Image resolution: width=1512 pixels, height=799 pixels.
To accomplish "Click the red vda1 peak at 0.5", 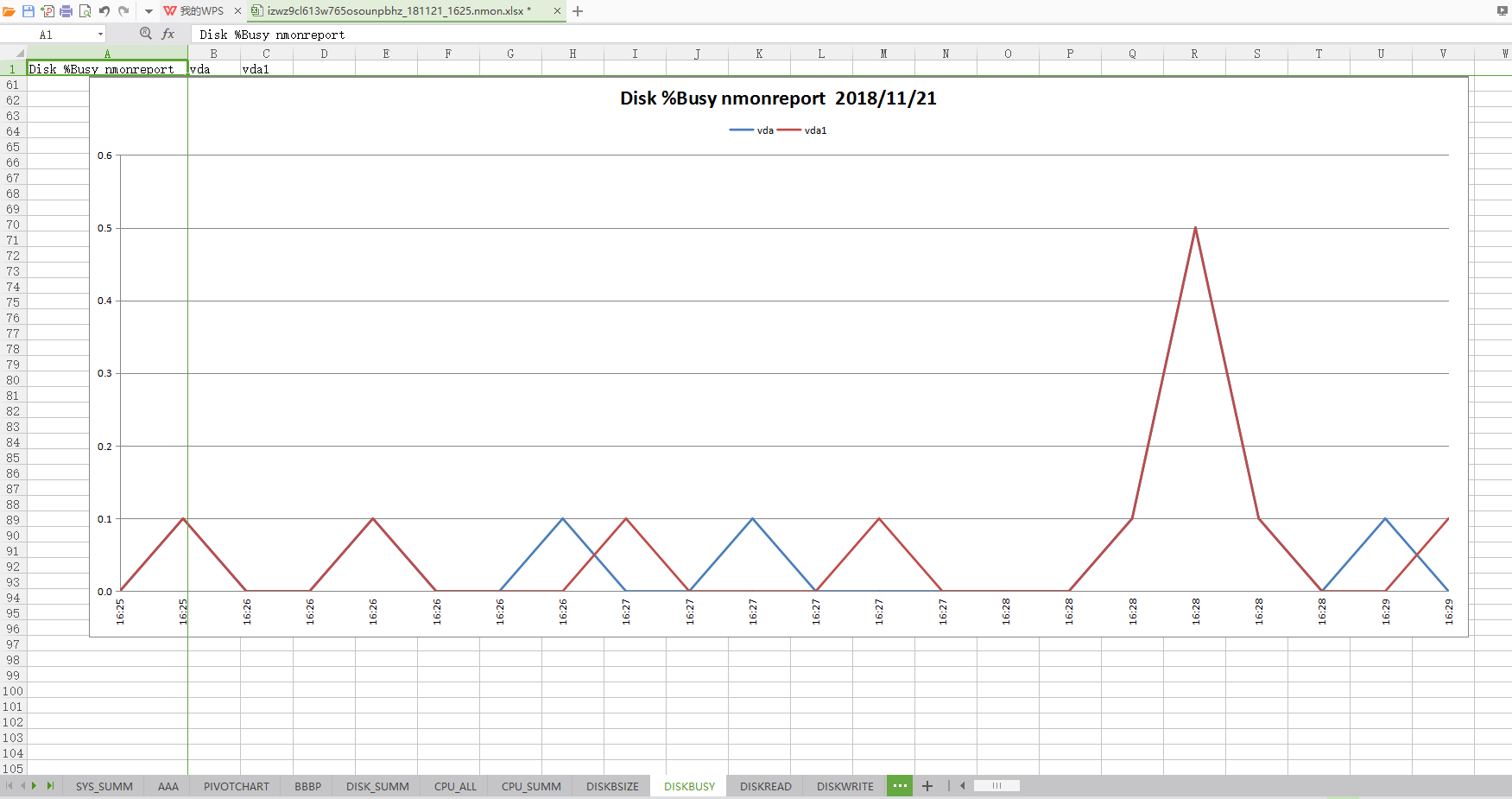I will pyautogui.click(x=1195, y=228).
